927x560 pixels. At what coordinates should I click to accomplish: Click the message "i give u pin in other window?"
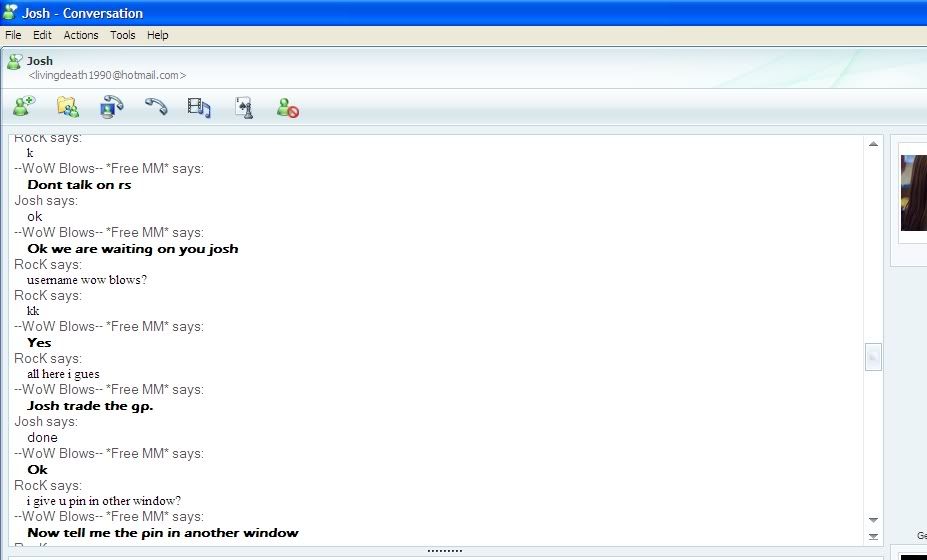point(104,501)
